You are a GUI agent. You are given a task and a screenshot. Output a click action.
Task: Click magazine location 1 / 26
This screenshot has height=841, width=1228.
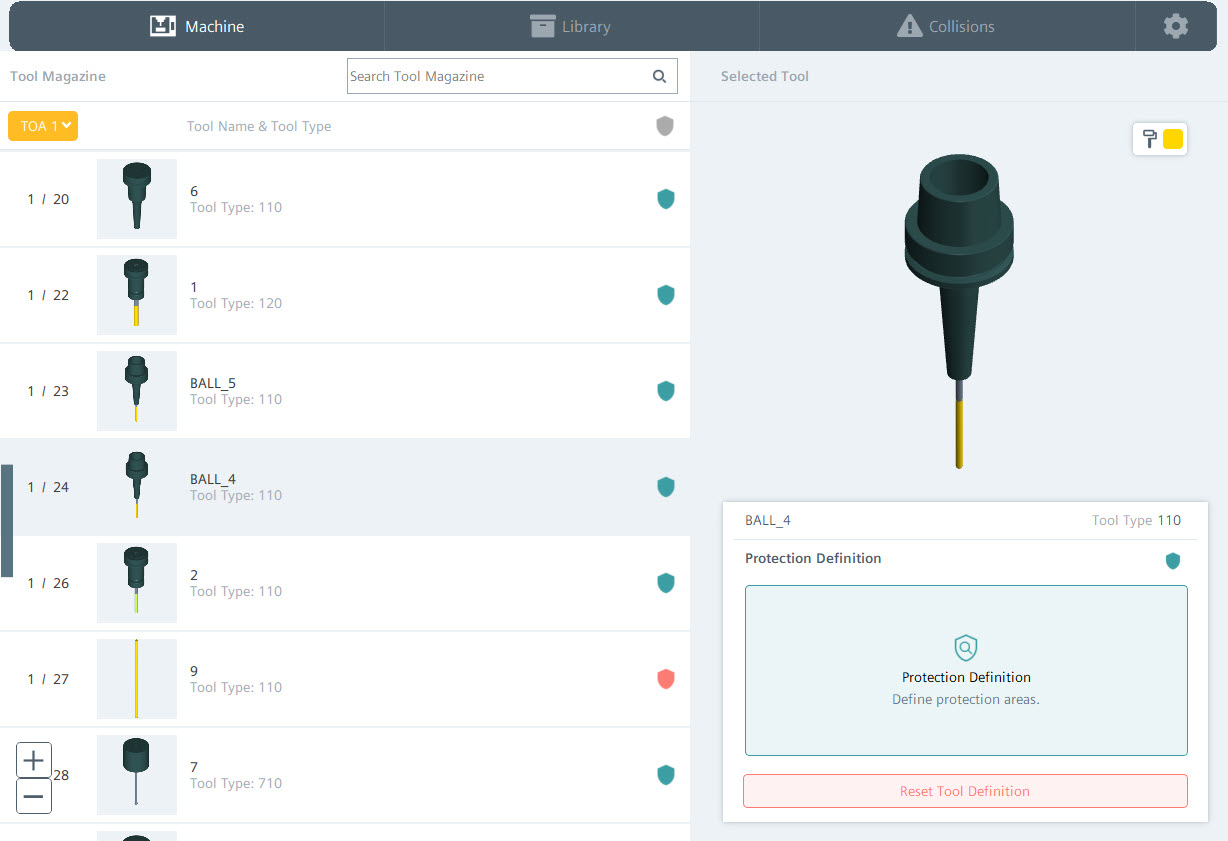point(48,583)
